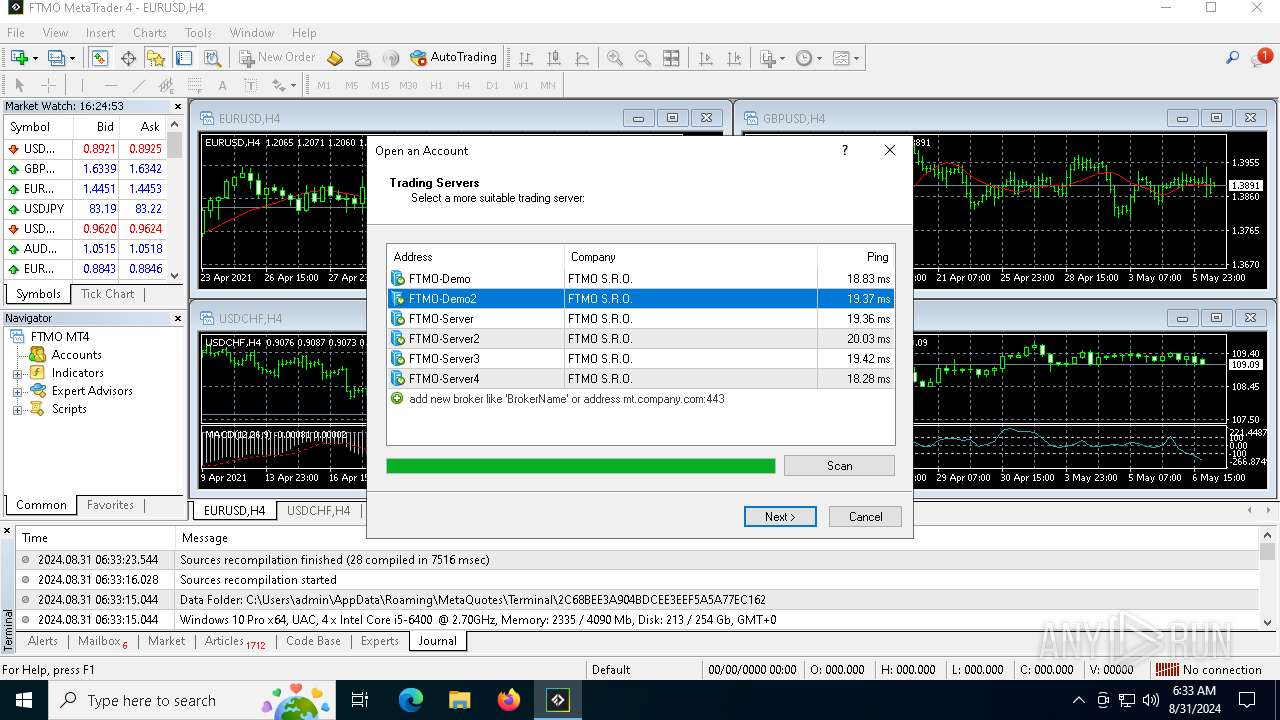Click the Zoom Out magnifier icon

point(643,58)
